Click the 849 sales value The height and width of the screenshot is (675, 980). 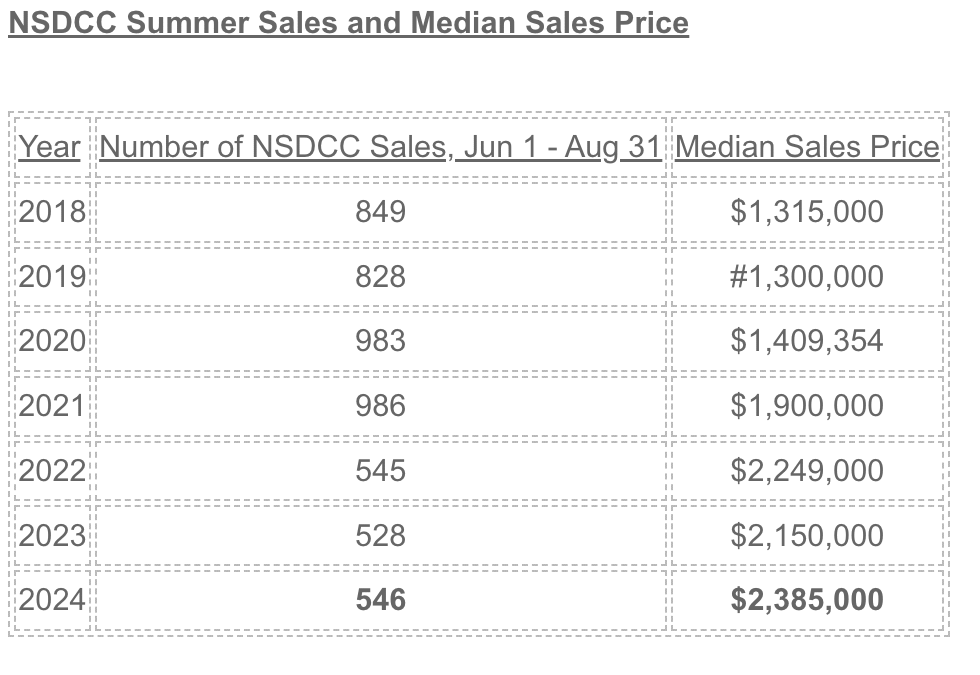[381, 212]
